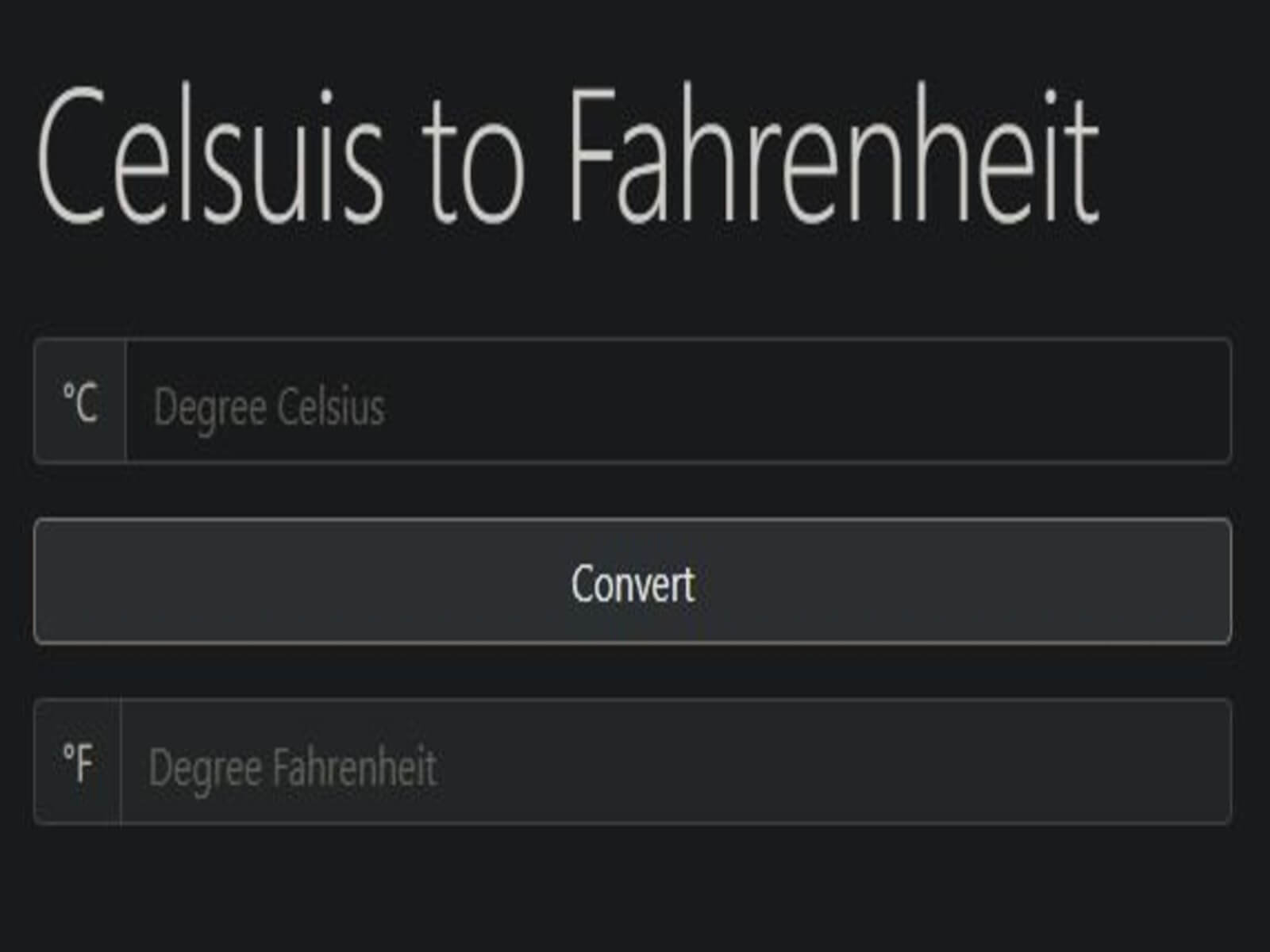Select the Celsius degree prefix label
The width and height of the screenshot is (1270, 952).
(79, 402)
